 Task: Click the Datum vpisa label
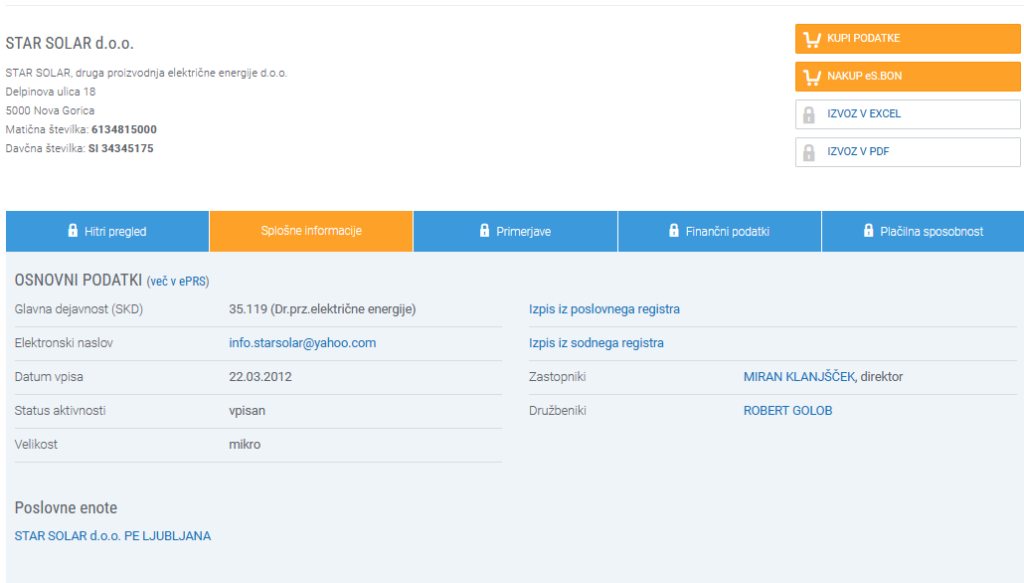(x=48, y=377)
